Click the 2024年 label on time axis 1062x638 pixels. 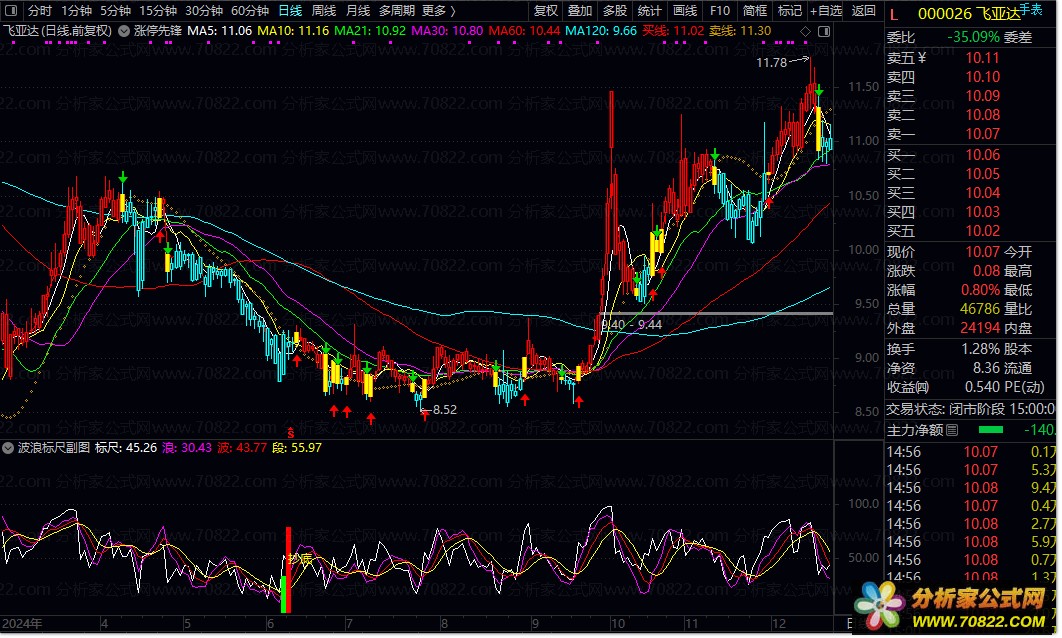point(22,623)
